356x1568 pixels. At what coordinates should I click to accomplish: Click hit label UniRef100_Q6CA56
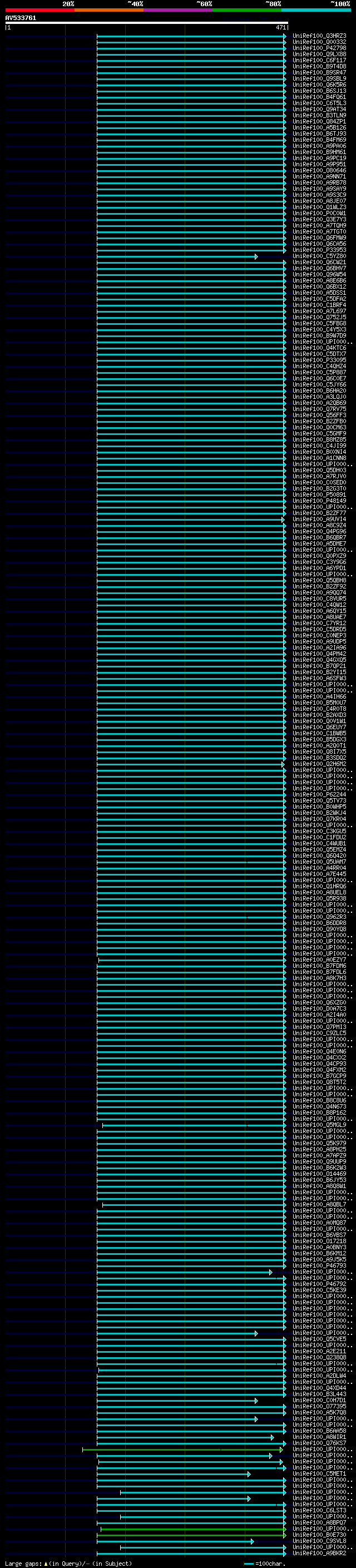coord(319,244)
